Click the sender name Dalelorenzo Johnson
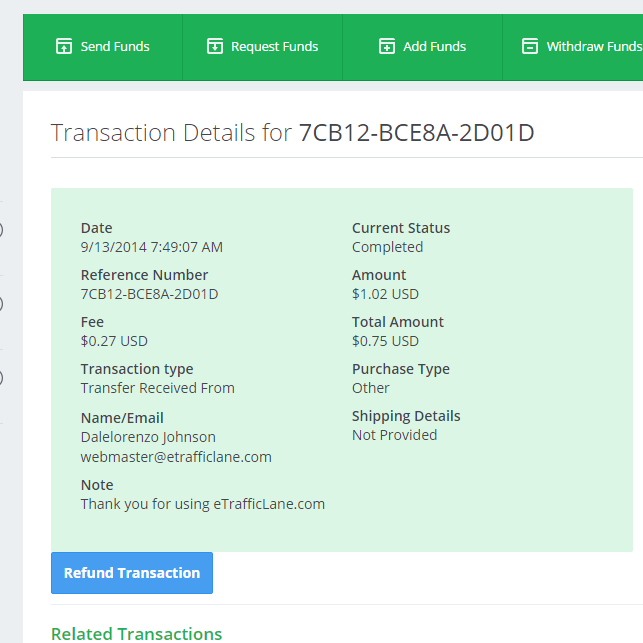Screen dimensions: 643x643 point(148,437)
